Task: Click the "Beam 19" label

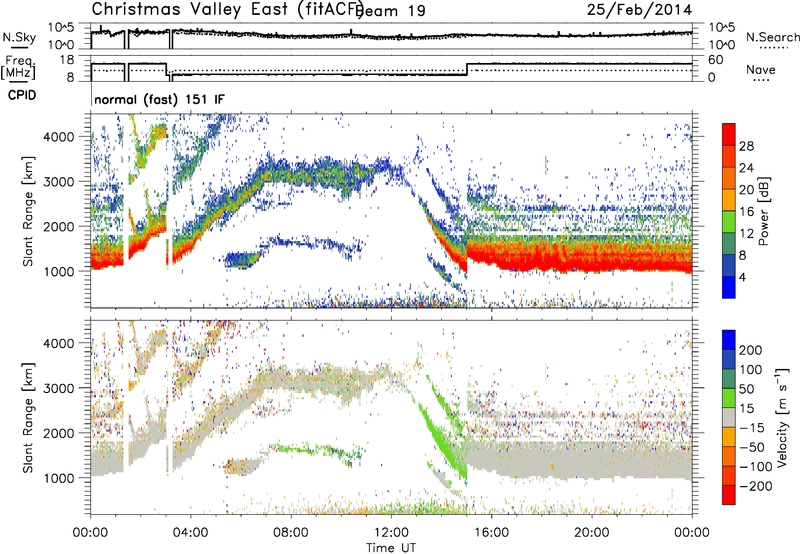Action: click(x=390, y=10)
